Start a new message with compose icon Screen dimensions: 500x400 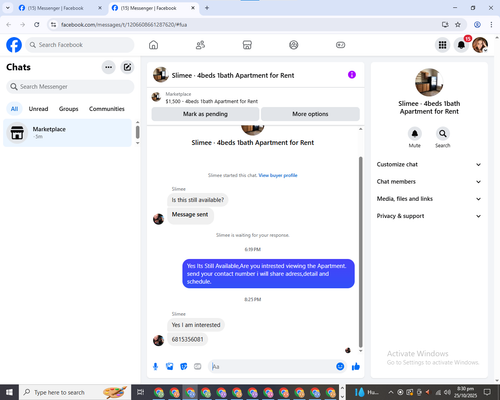pos(127,67)
